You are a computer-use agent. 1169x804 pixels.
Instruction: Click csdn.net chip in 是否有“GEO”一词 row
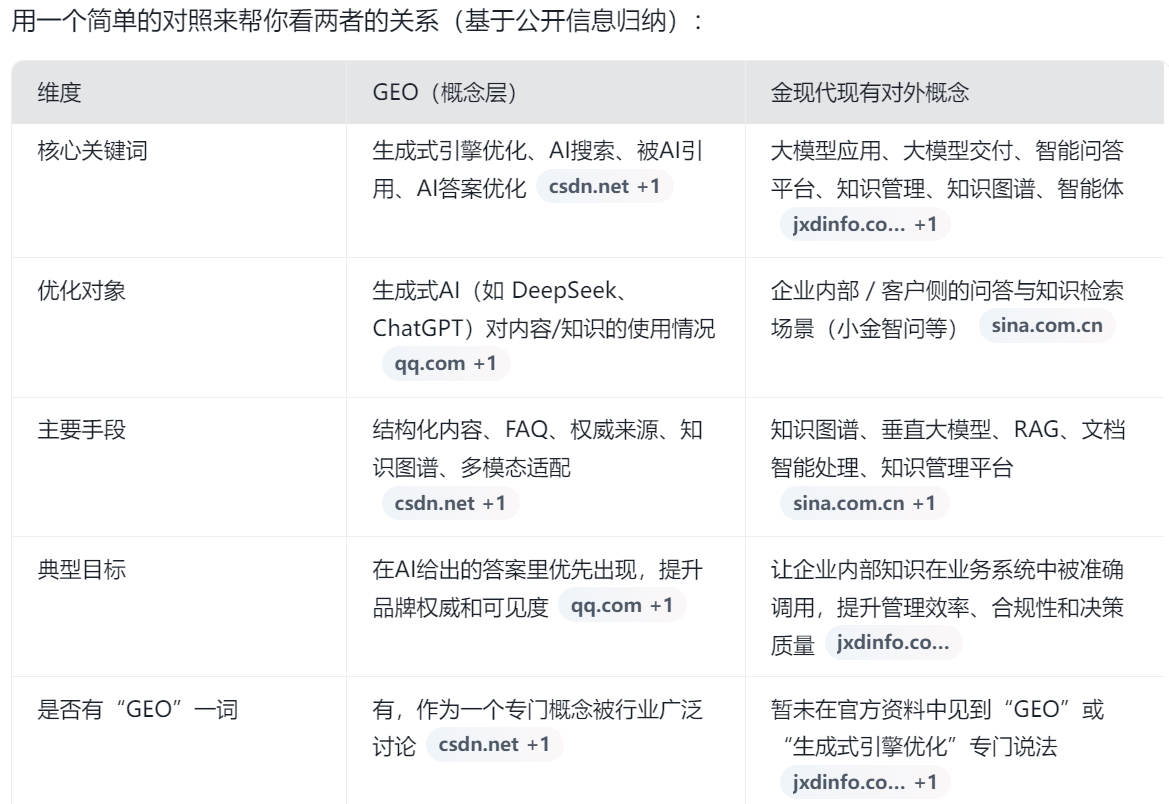coord(490,745)
